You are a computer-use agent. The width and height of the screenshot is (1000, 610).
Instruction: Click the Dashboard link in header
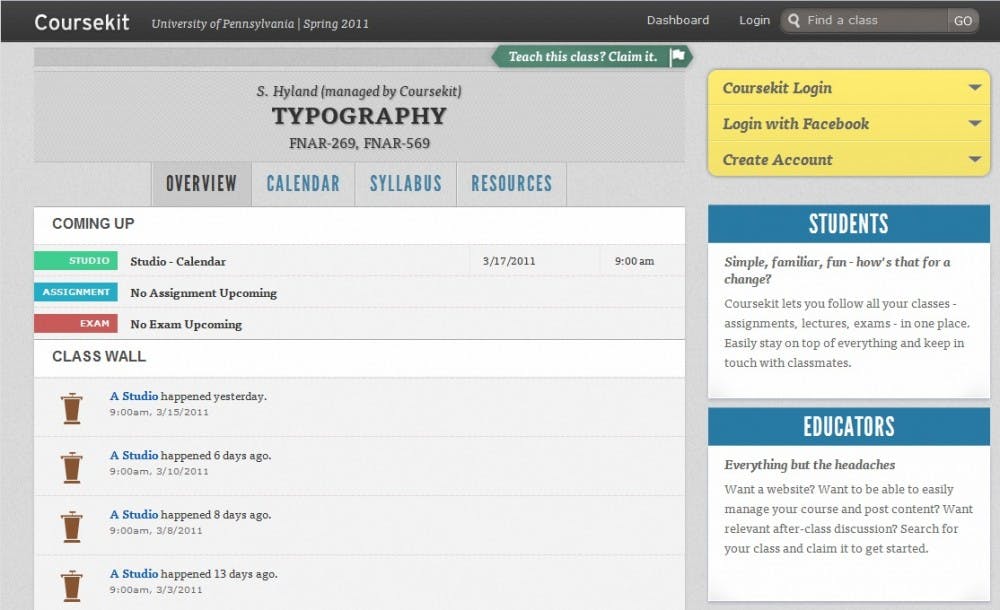(x=677, y=20)
